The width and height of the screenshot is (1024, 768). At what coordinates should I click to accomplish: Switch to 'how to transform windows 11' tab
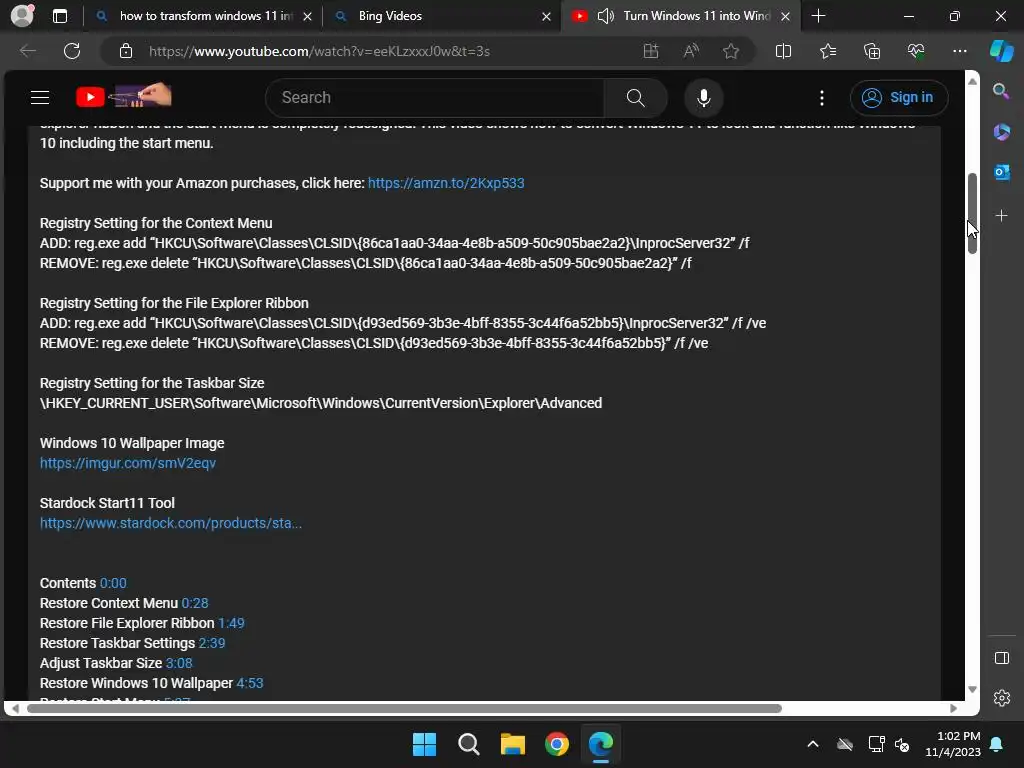point(203,16)
